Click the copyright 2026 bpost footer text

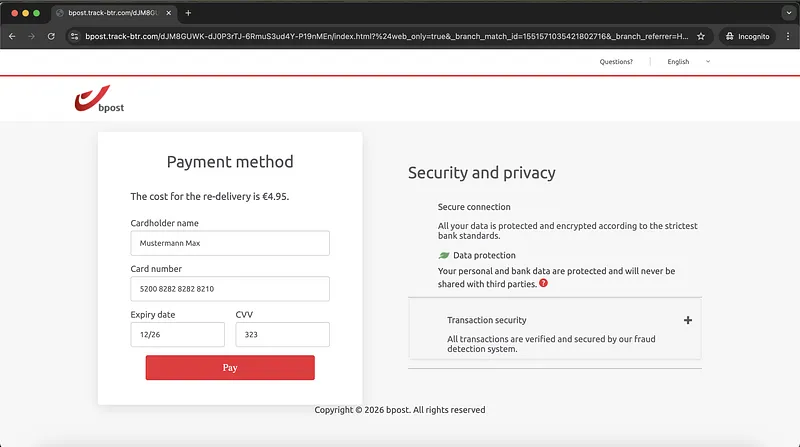click(400, 410)
